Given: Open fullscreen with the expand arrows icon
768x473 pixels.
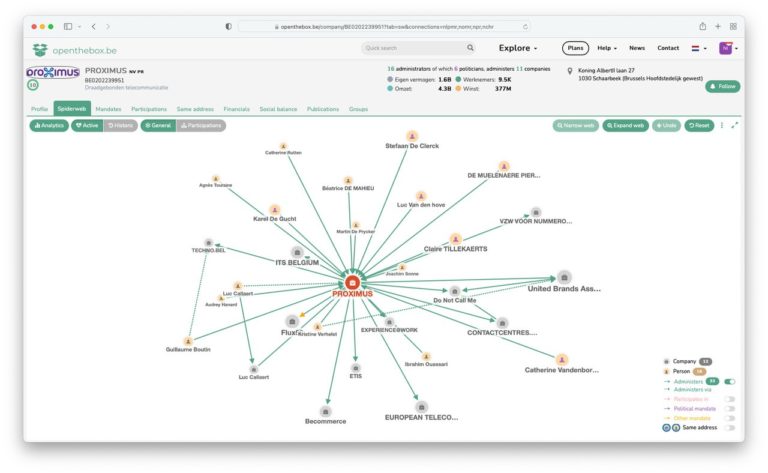Looking at the screenshot, I should tap(735, 125).
